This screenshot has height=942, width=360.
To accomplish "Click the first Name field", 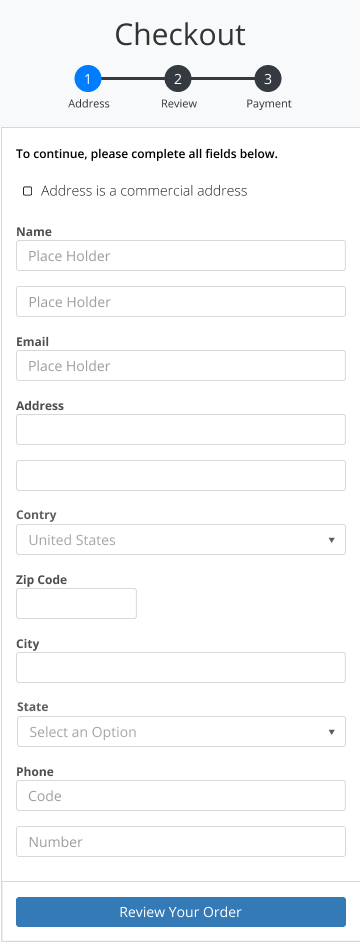I will click(181, 256).
